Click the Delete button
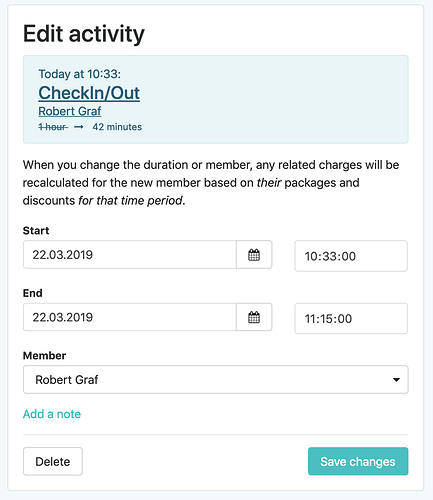 click(53, 461)
